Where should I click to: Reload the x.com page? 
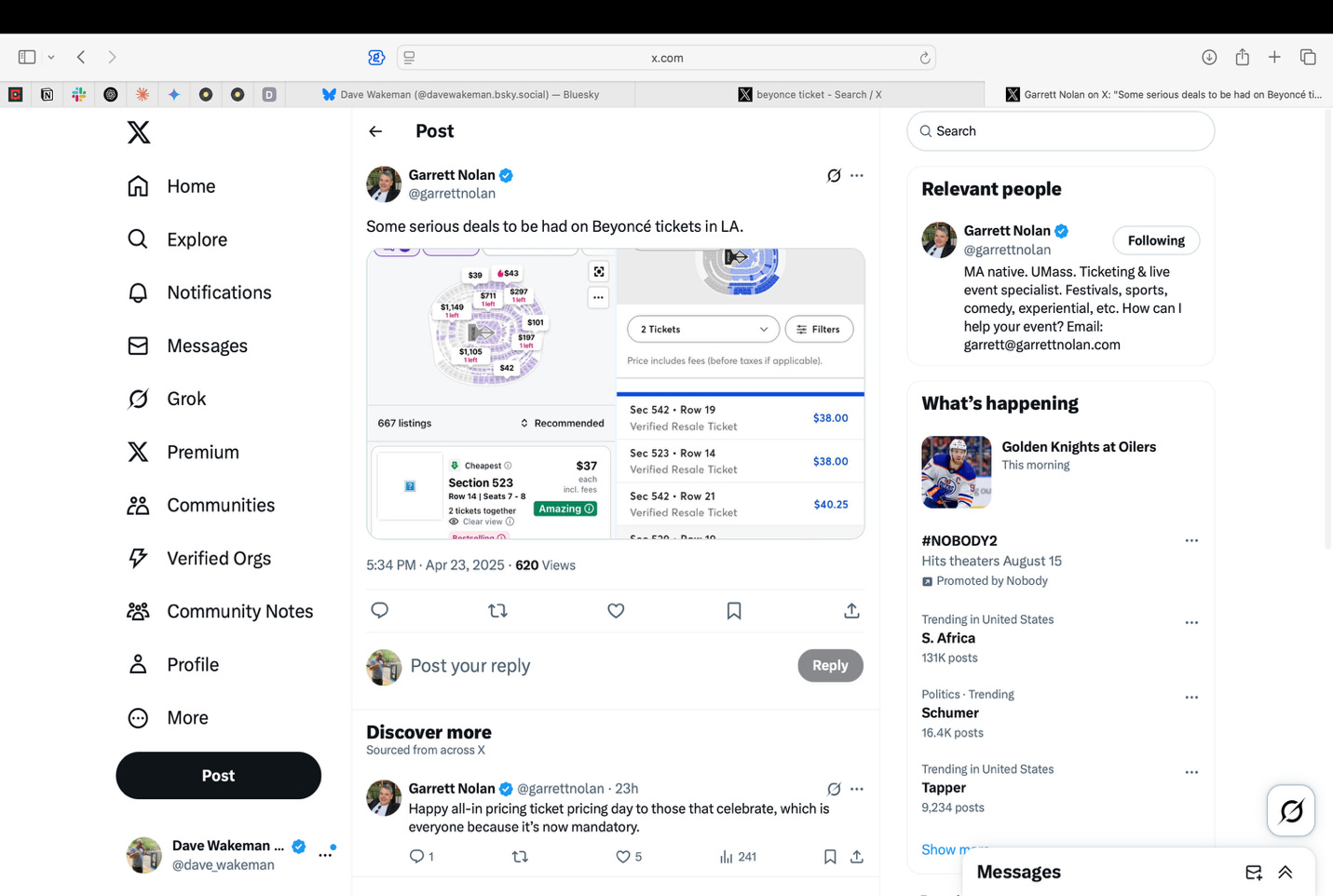[925, 58]
